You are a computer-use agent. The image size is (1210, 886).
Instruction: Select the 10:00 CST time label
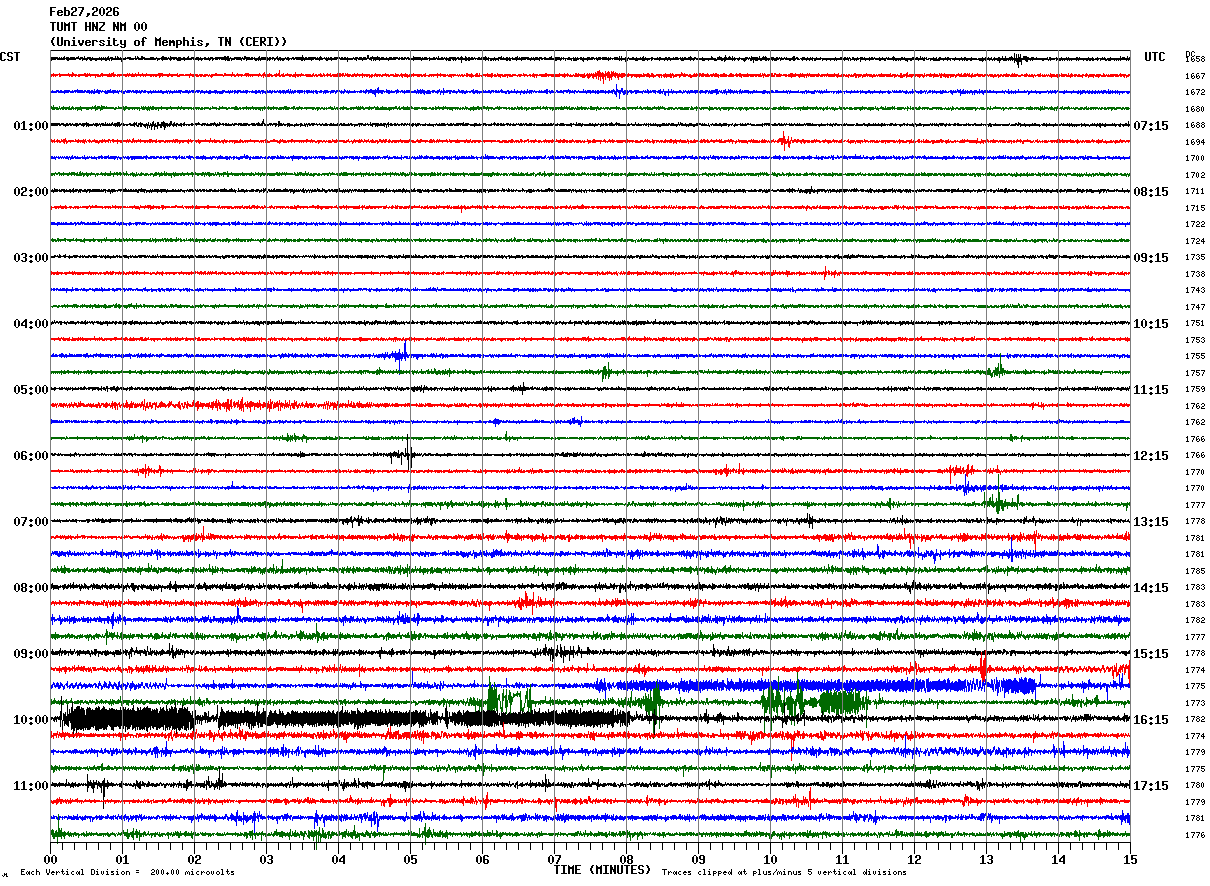pos(31,720)
